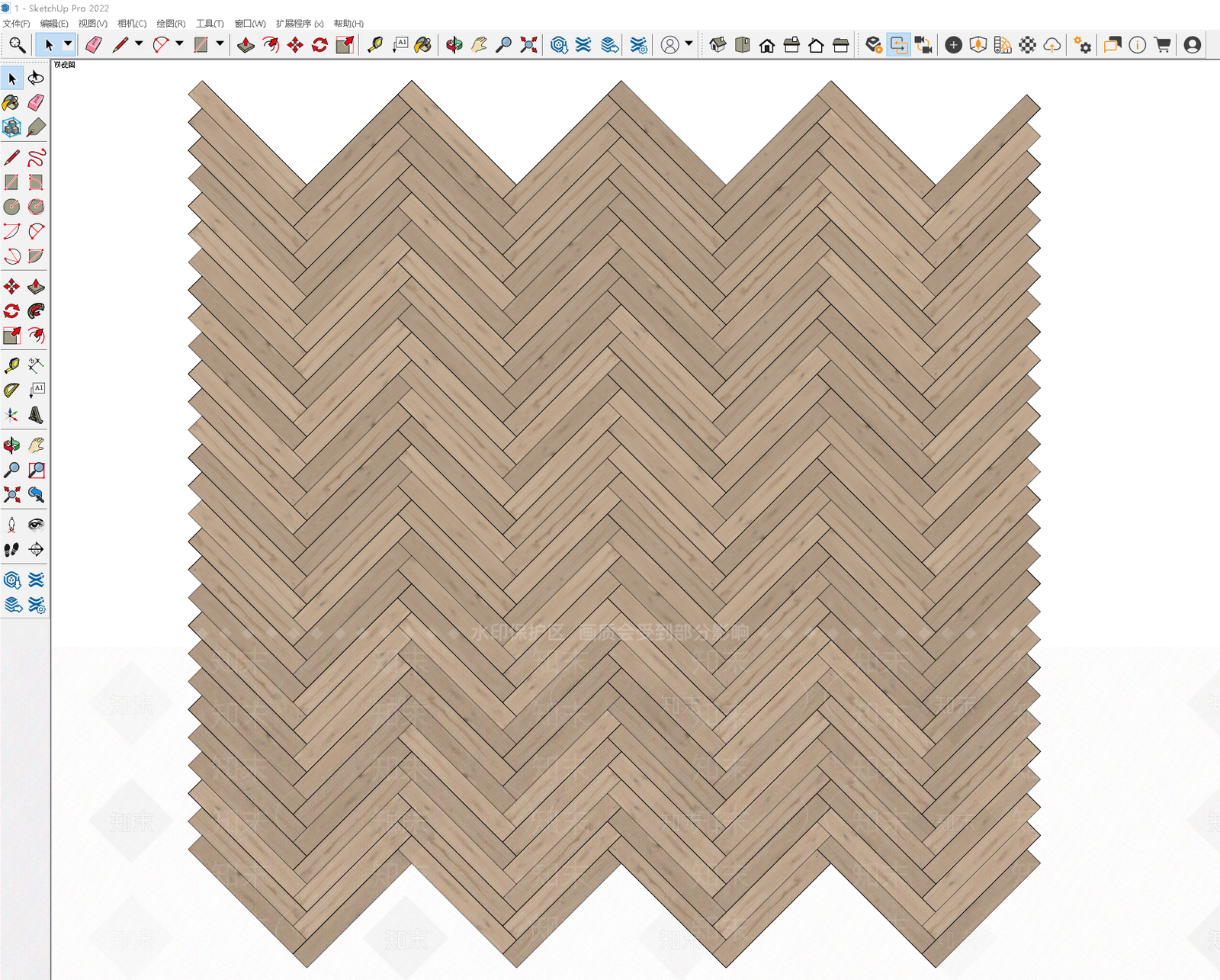Image resolution: width=1220 pixels, height=980 pixels.
Task: Select the Walk footprints tool
Action: (11, 549)
